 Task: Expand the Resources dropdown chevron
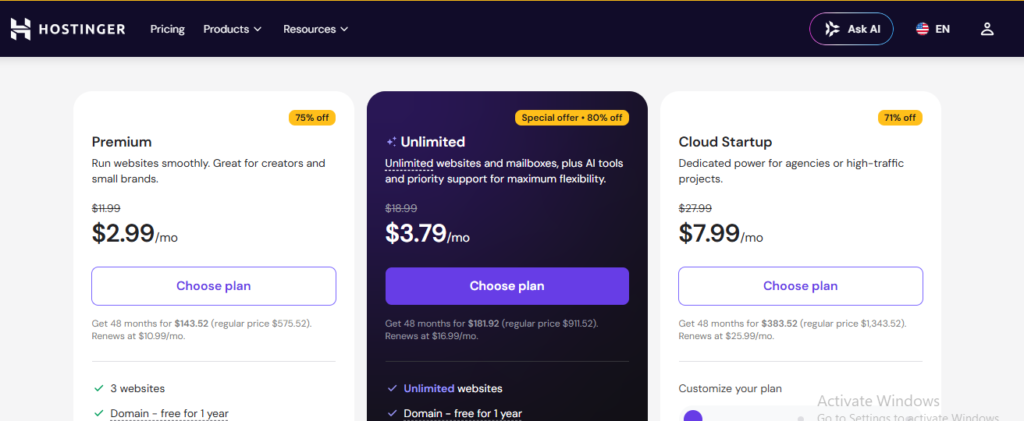(x=344, y=29)
